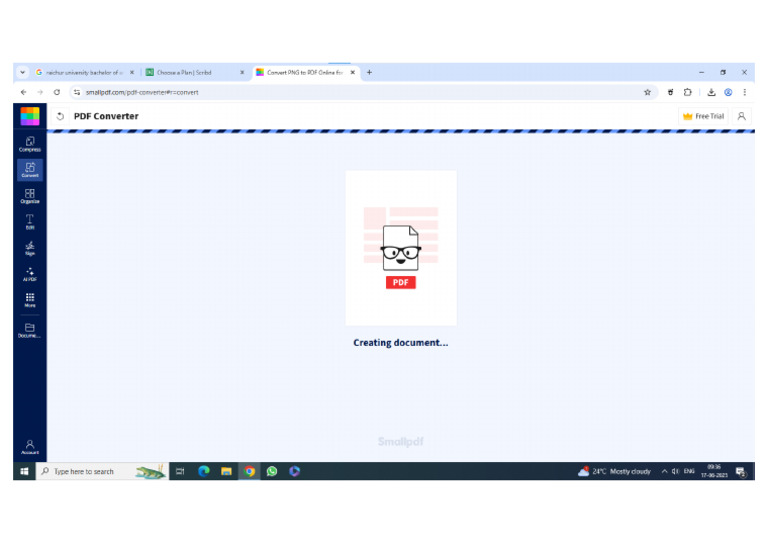Click the PDF document preview thumbnail
Screen dimensions: 768x543
point(401,248)
